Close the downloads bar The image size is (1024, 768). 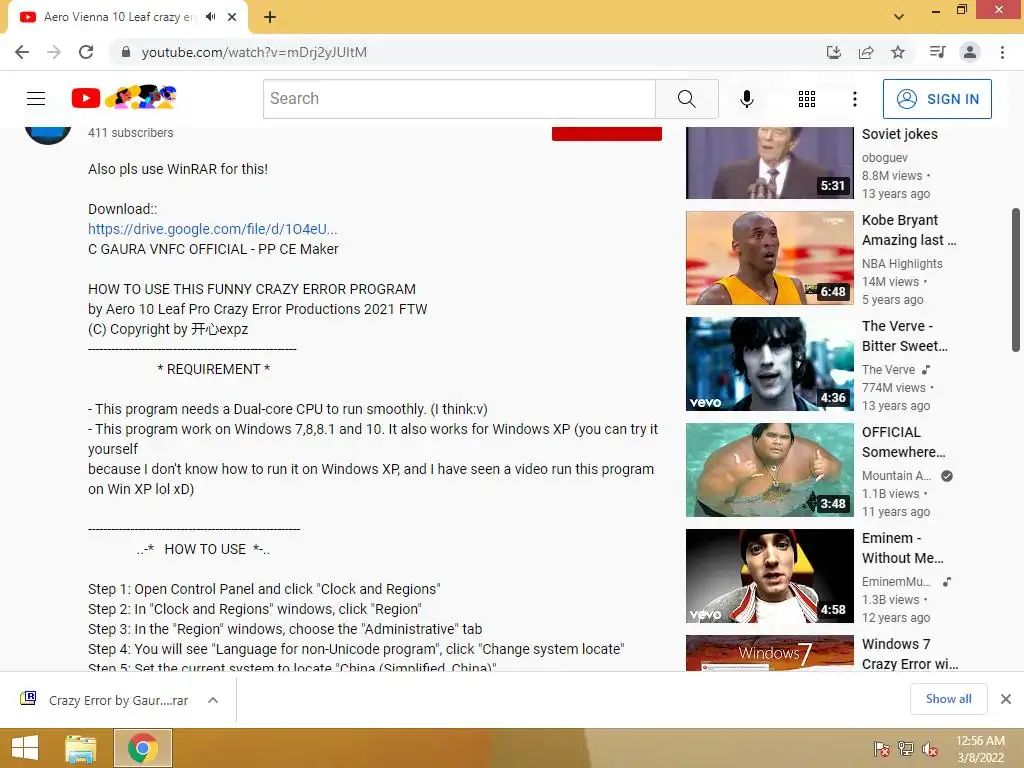[1006, 699]
